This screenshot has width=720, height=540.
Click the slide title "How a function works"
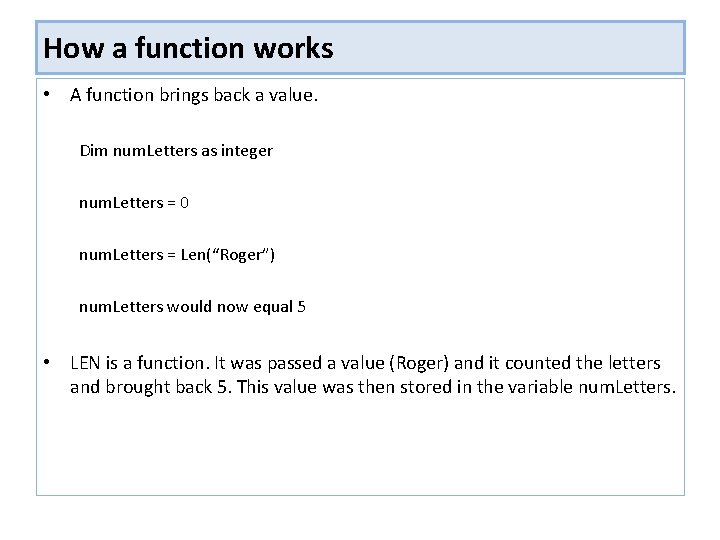click(x=188, y=48)
